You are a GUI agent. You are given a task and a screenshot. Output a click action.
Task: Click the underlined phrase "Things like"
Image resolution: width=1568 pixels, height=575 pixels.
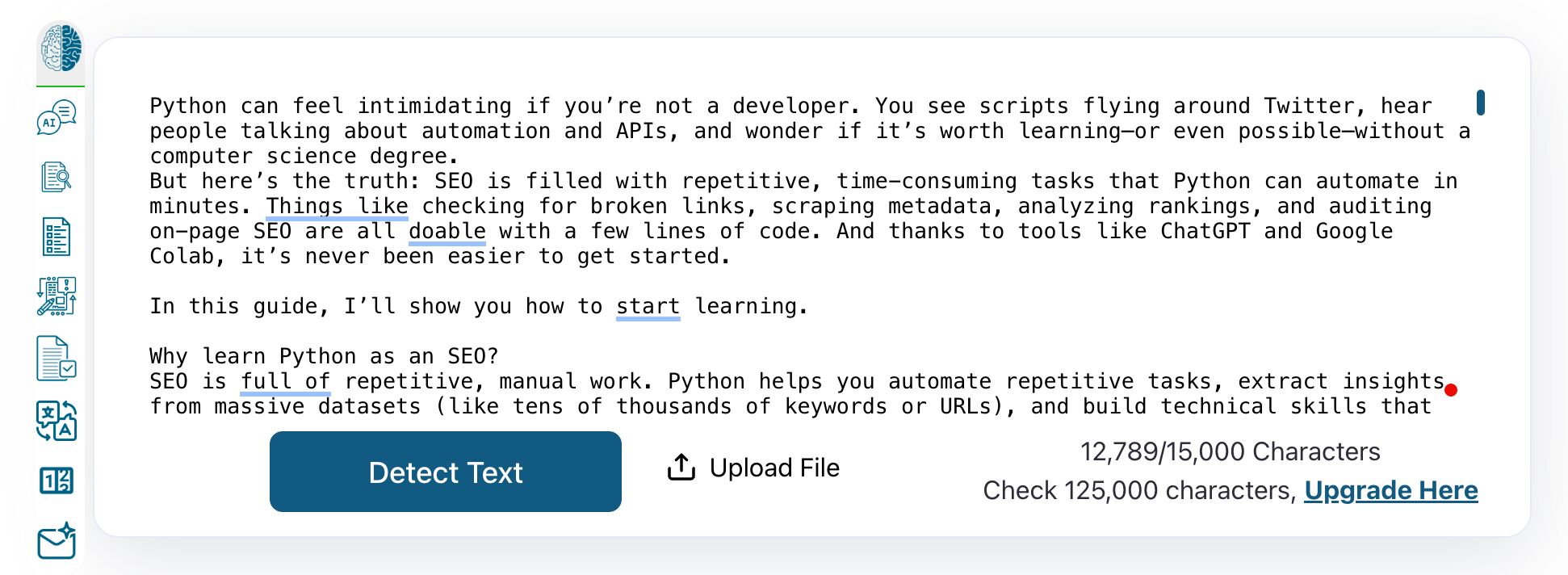point(337,207)
